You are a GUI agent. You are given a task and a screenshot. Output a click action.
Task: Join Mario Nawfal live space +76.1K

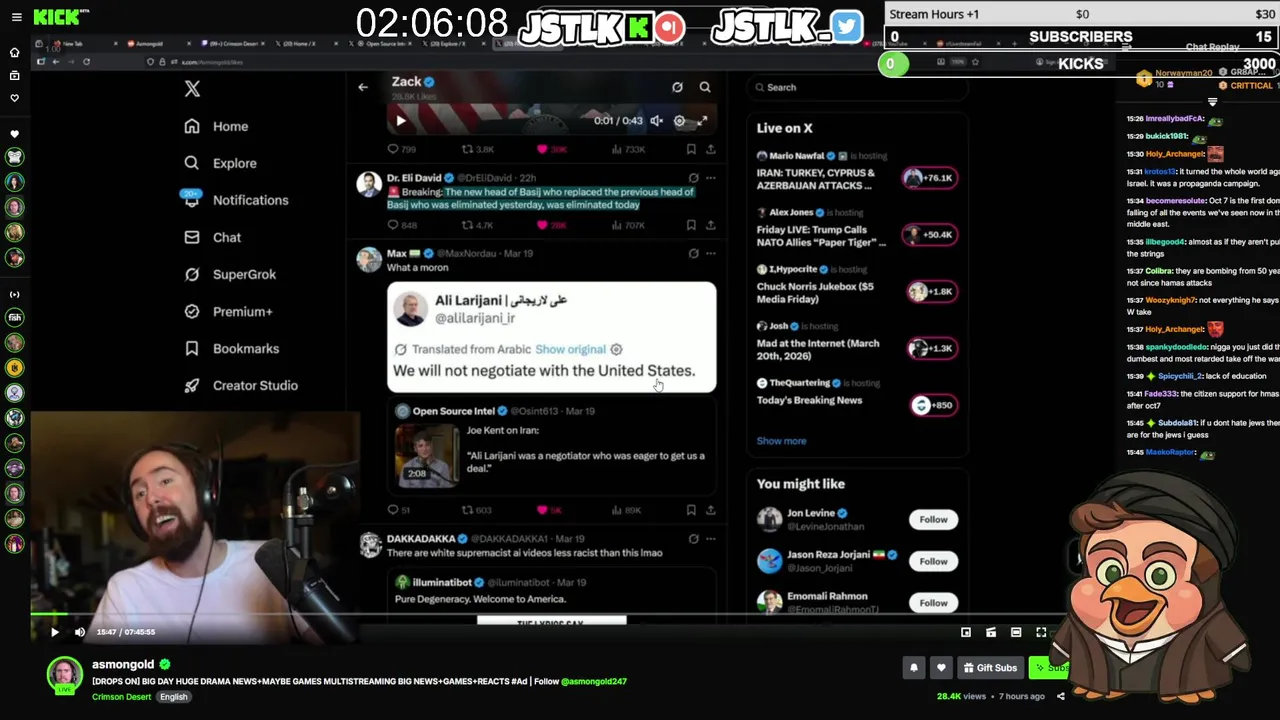click(x=930, y=178)
